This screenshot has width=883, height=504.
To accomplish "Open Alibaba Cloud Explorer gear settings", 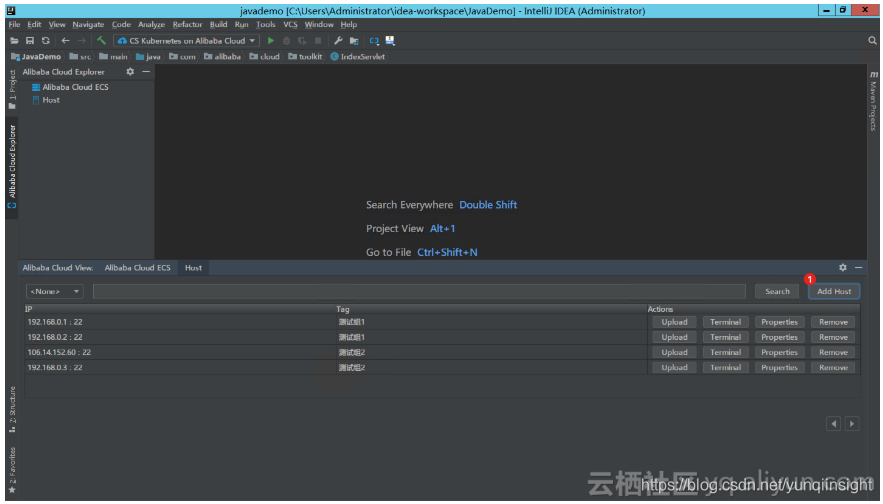I will pos(130,72).
